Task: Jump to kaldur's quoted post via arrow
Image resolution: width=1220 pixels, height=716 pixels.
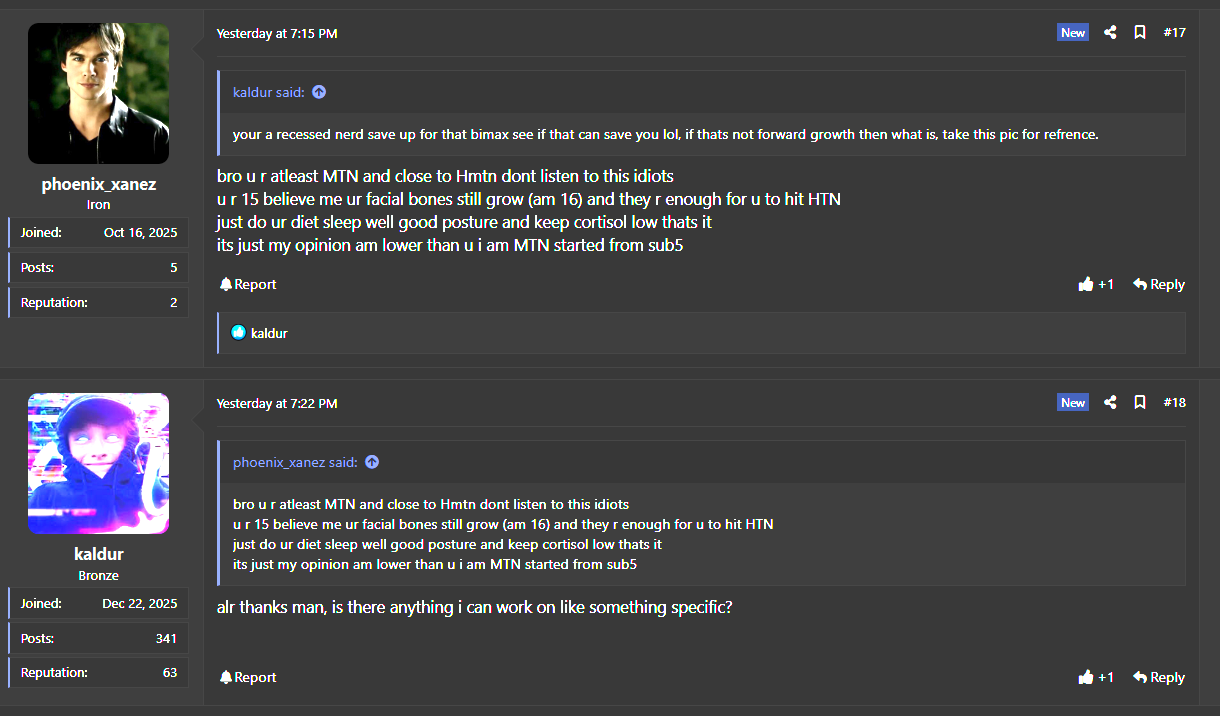Action: (x=319, y=92)
